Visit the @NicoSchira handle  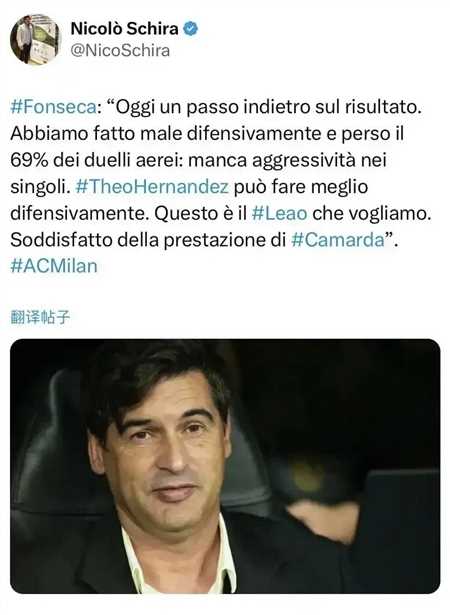(x=120, y=51)
